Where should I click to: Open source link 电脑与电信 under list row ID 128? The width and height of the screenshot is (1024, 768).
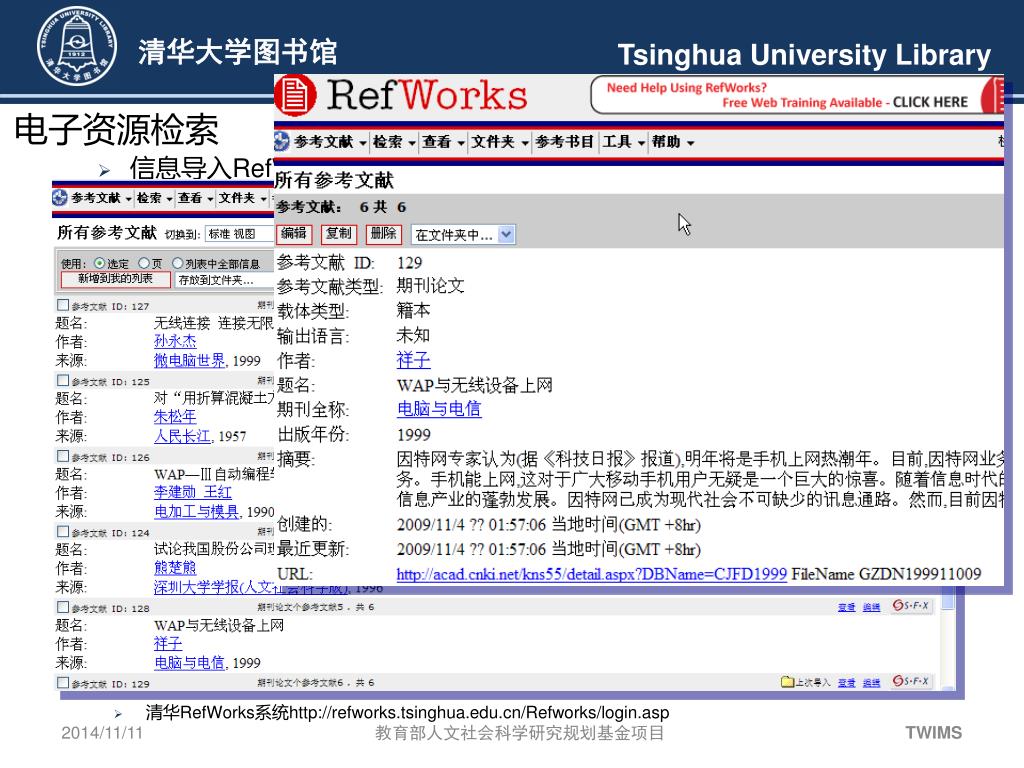[189, 663]
